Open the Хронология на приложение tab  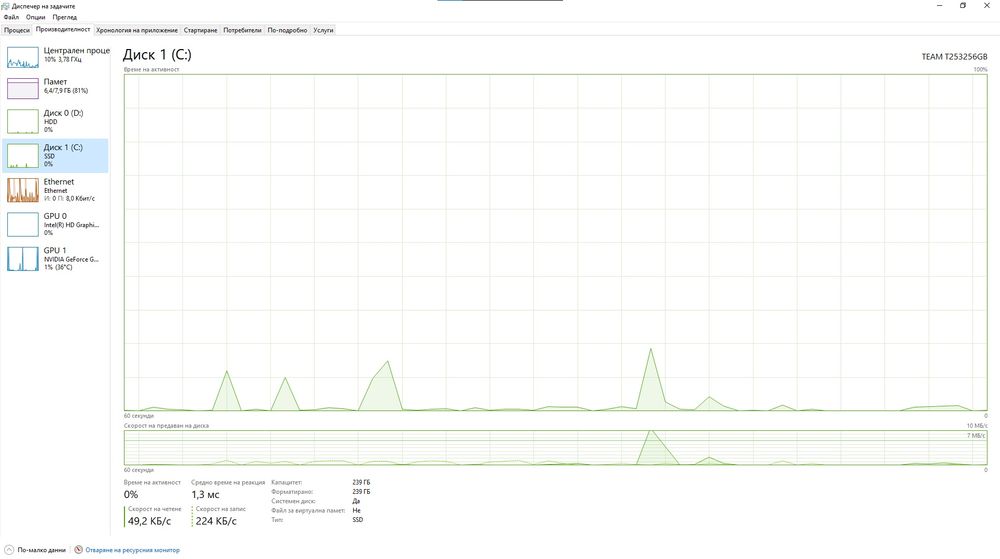(136, 30)
